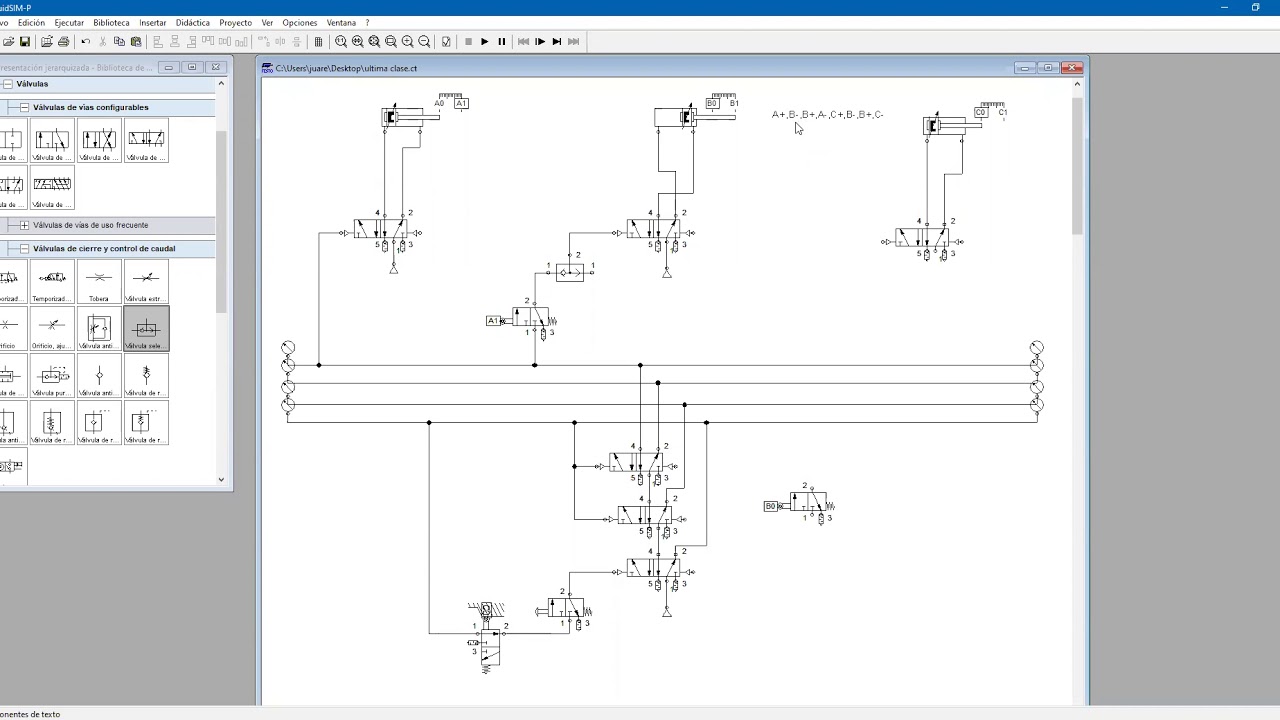Stop the simulation
The height and width of the screenshot is (720, 1280).
[x=468, y=41]
